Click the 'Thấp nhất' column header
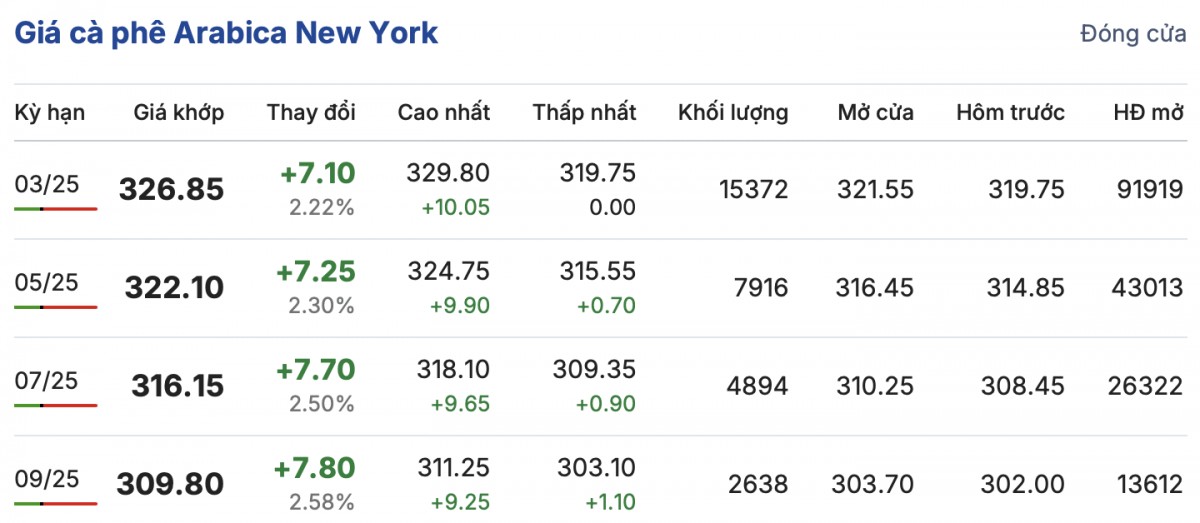The height and width of the screenshot is (523, 1200). tap(584, 113)
